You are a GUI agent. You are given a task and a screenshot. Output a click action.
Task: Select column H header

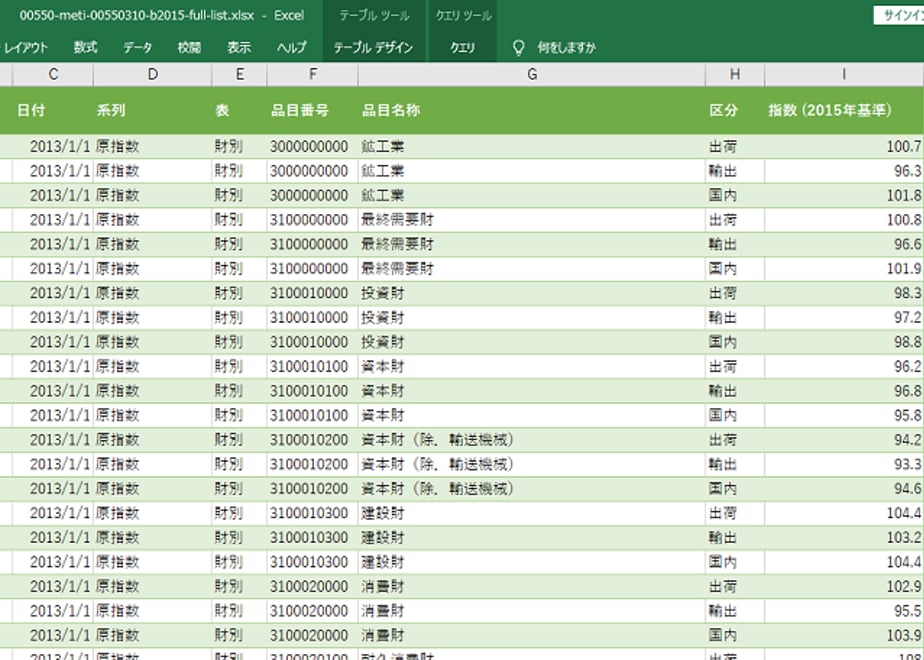click(x=735, y=74)
